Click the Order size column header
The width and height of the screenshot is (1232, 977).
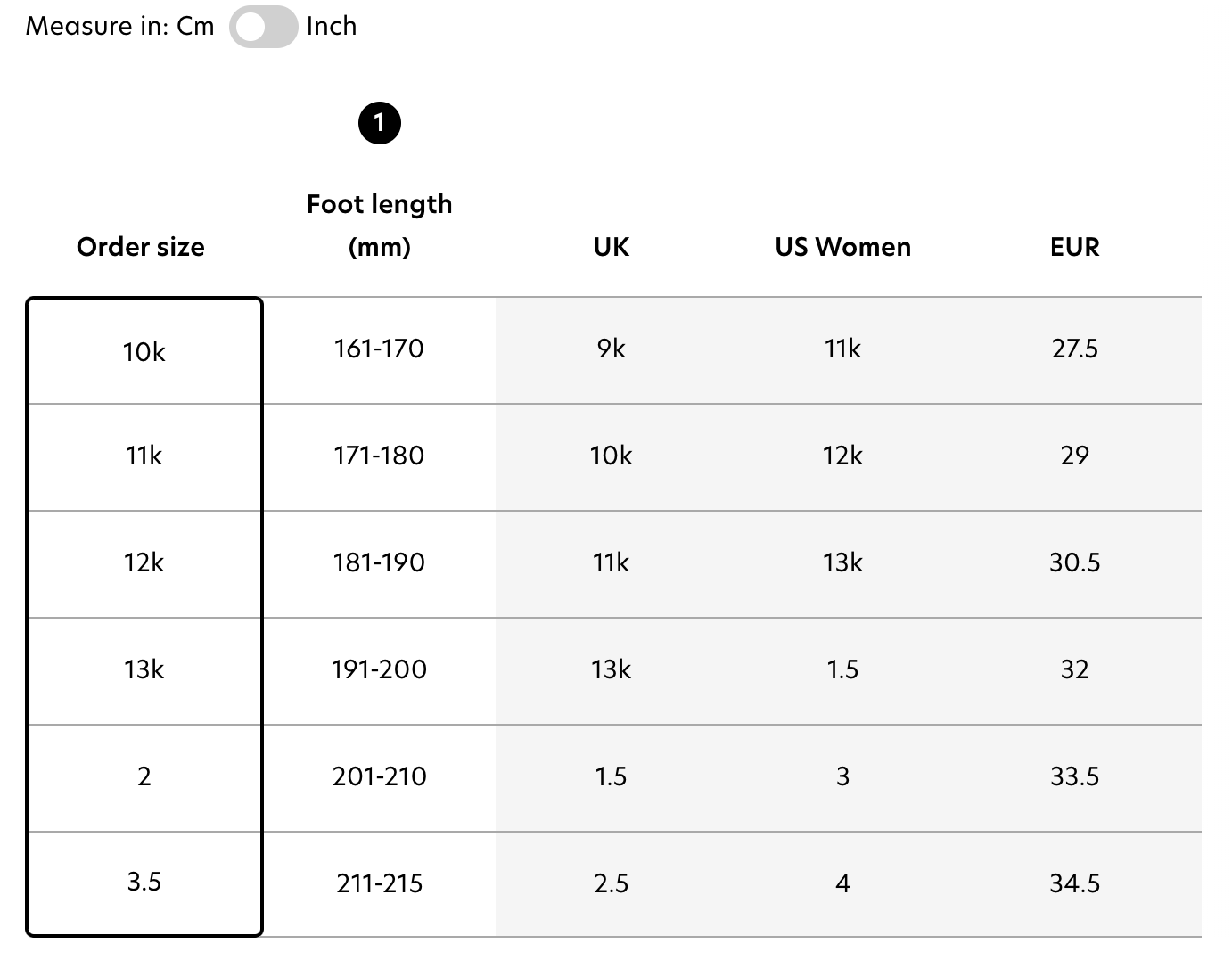tap(141, 247)
